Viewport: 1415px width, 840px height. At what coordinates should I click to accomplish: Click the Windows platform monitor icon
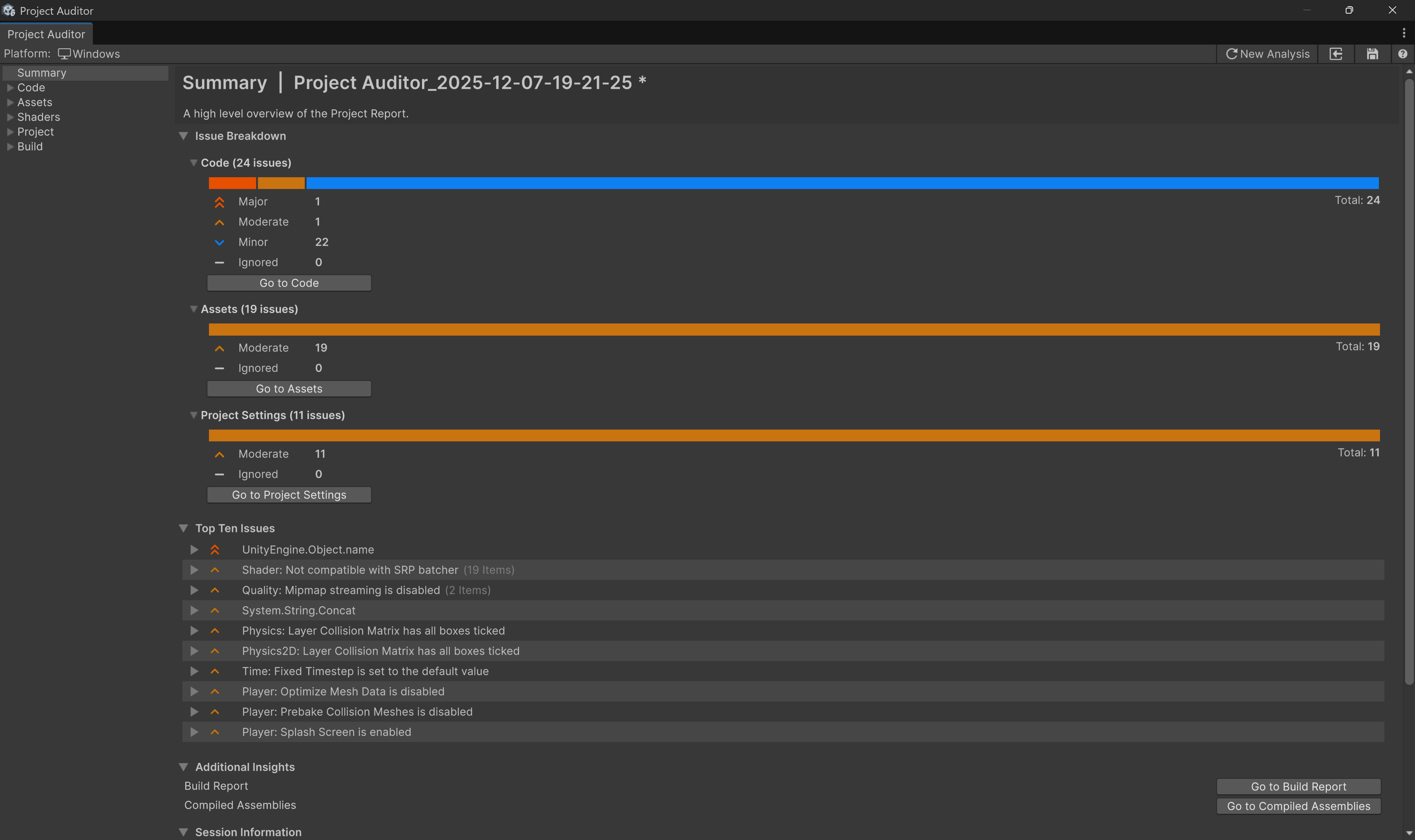pyautogui.click(x=64, y=54)
